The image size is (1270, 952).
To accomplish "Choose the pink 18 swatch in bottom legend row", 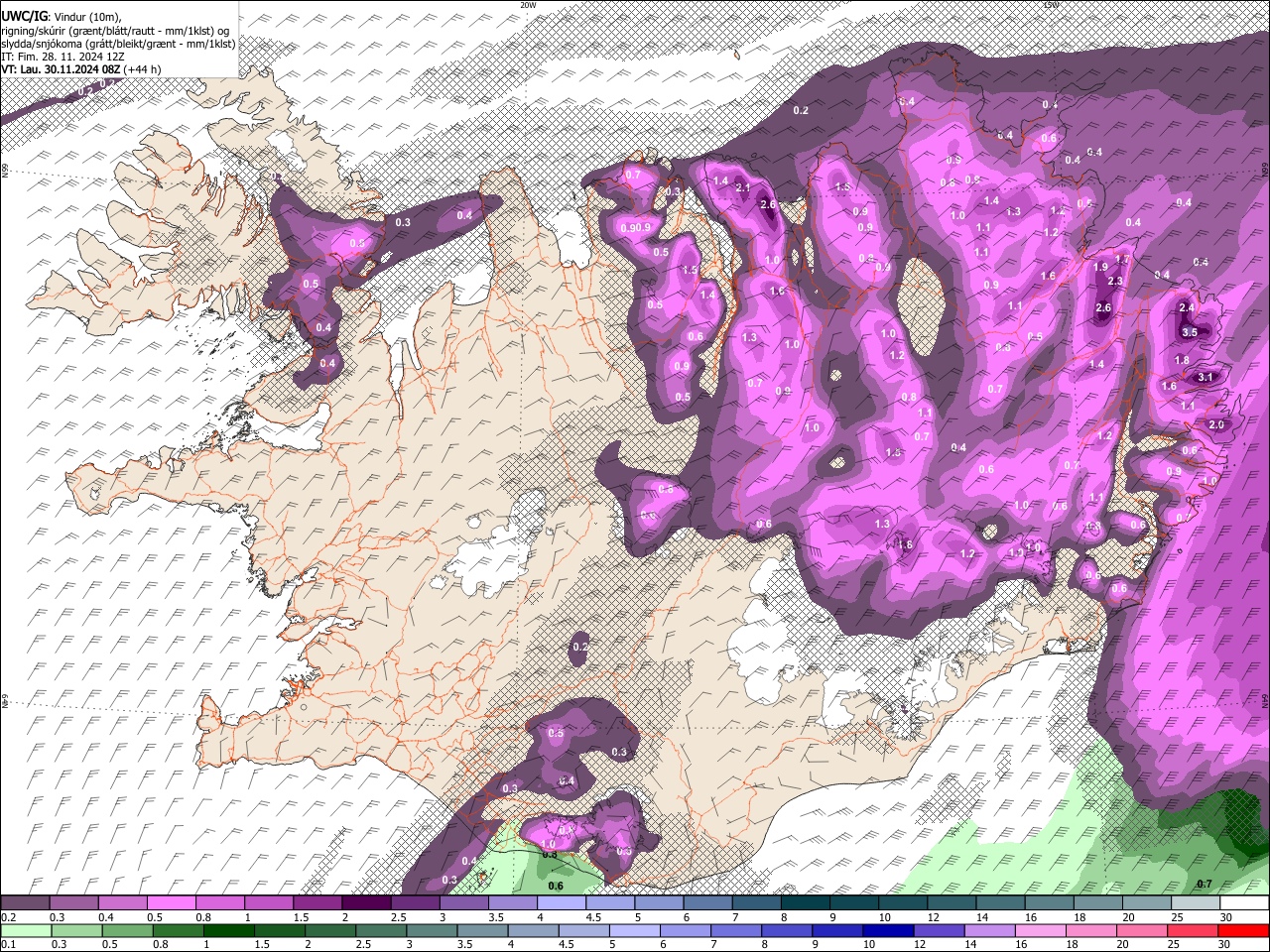I will click(x=1090, y=931).
